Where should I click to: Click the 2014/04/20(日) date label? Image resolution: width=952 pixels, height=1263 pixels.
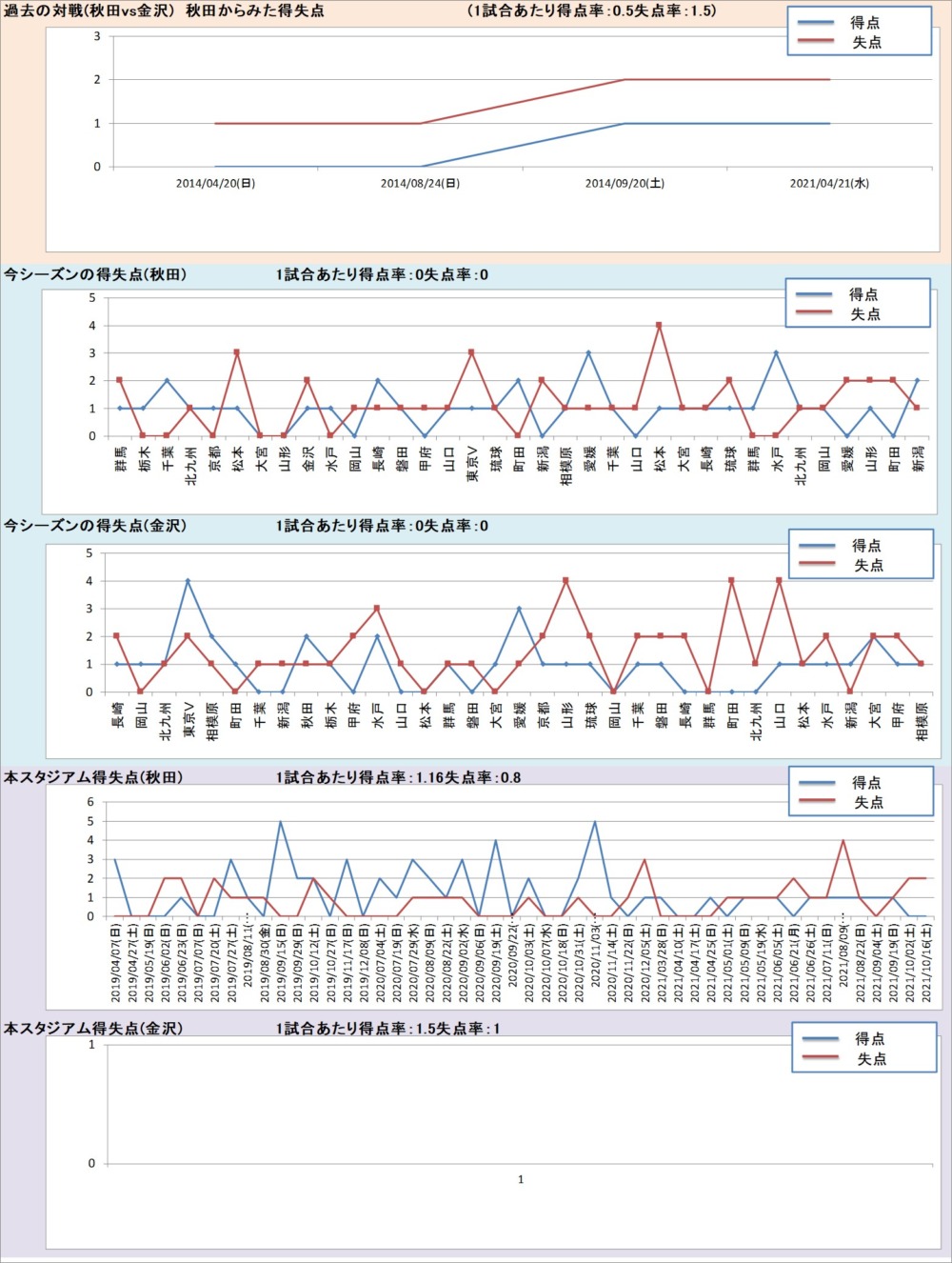(x=215, y=184)
